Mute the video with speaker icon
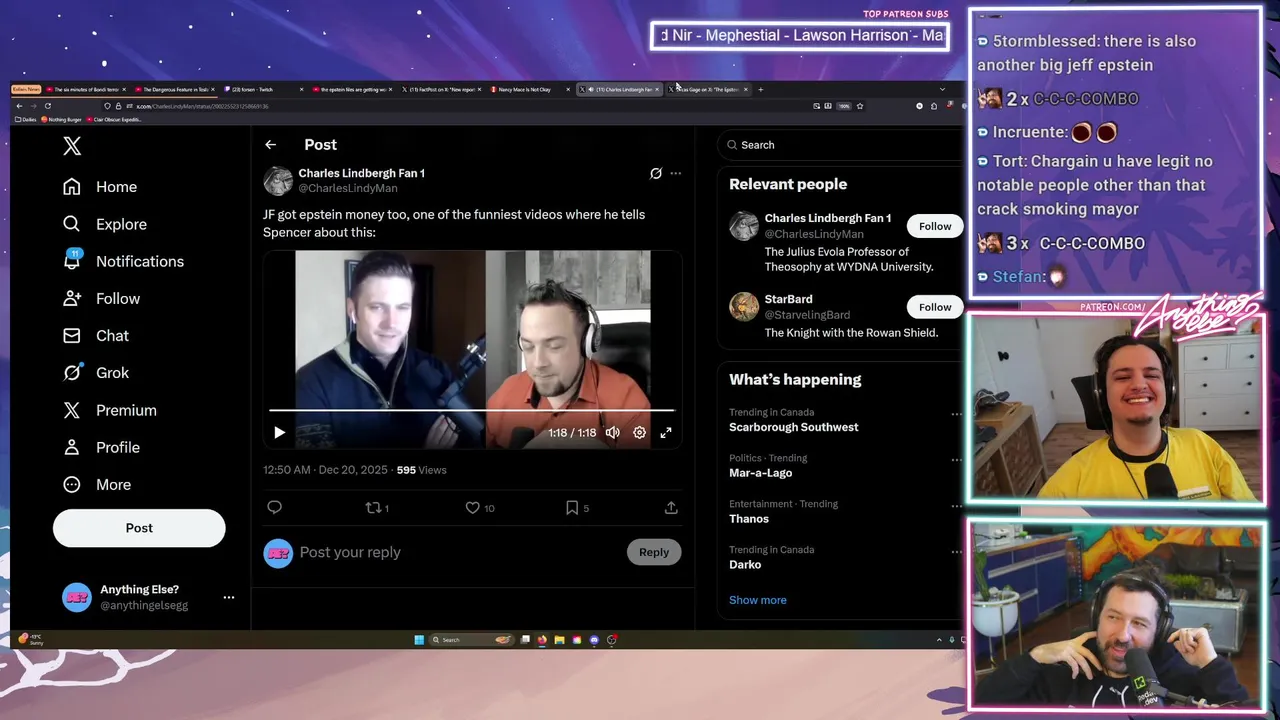The height and width of the screenshot is (720, 1280). [612, 433]
